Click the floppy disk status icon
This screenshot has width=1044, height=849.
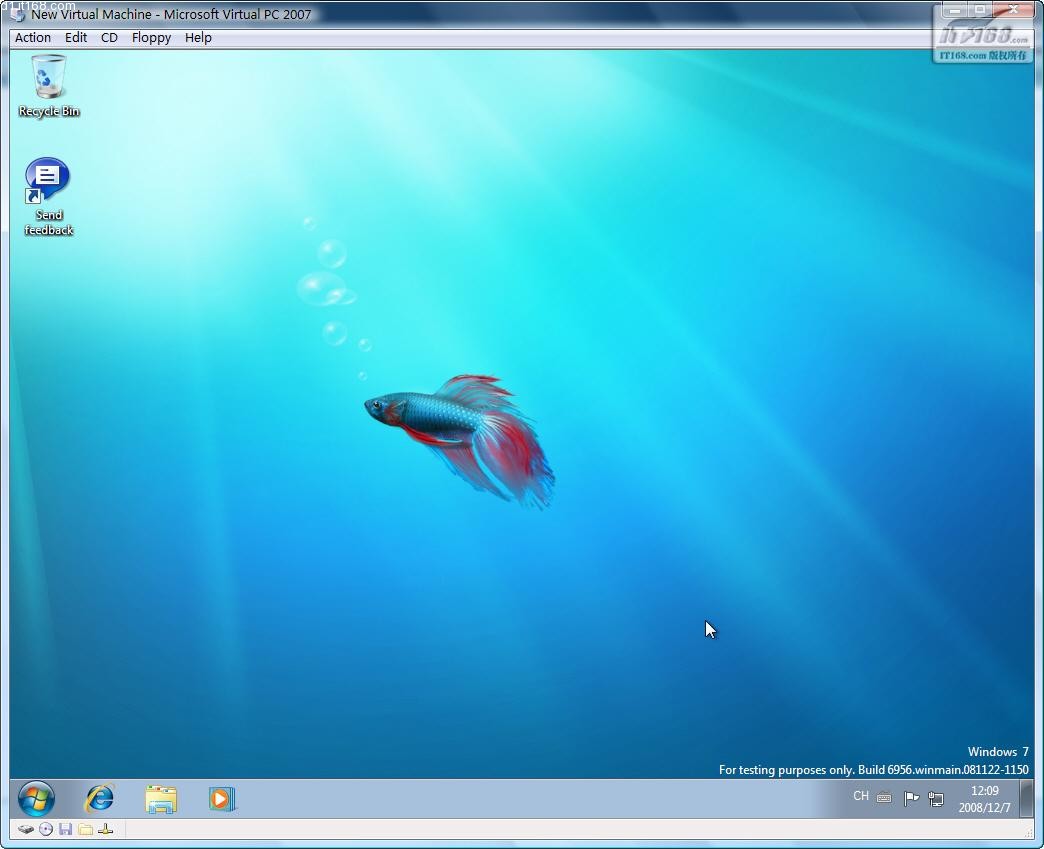(65, 830)
